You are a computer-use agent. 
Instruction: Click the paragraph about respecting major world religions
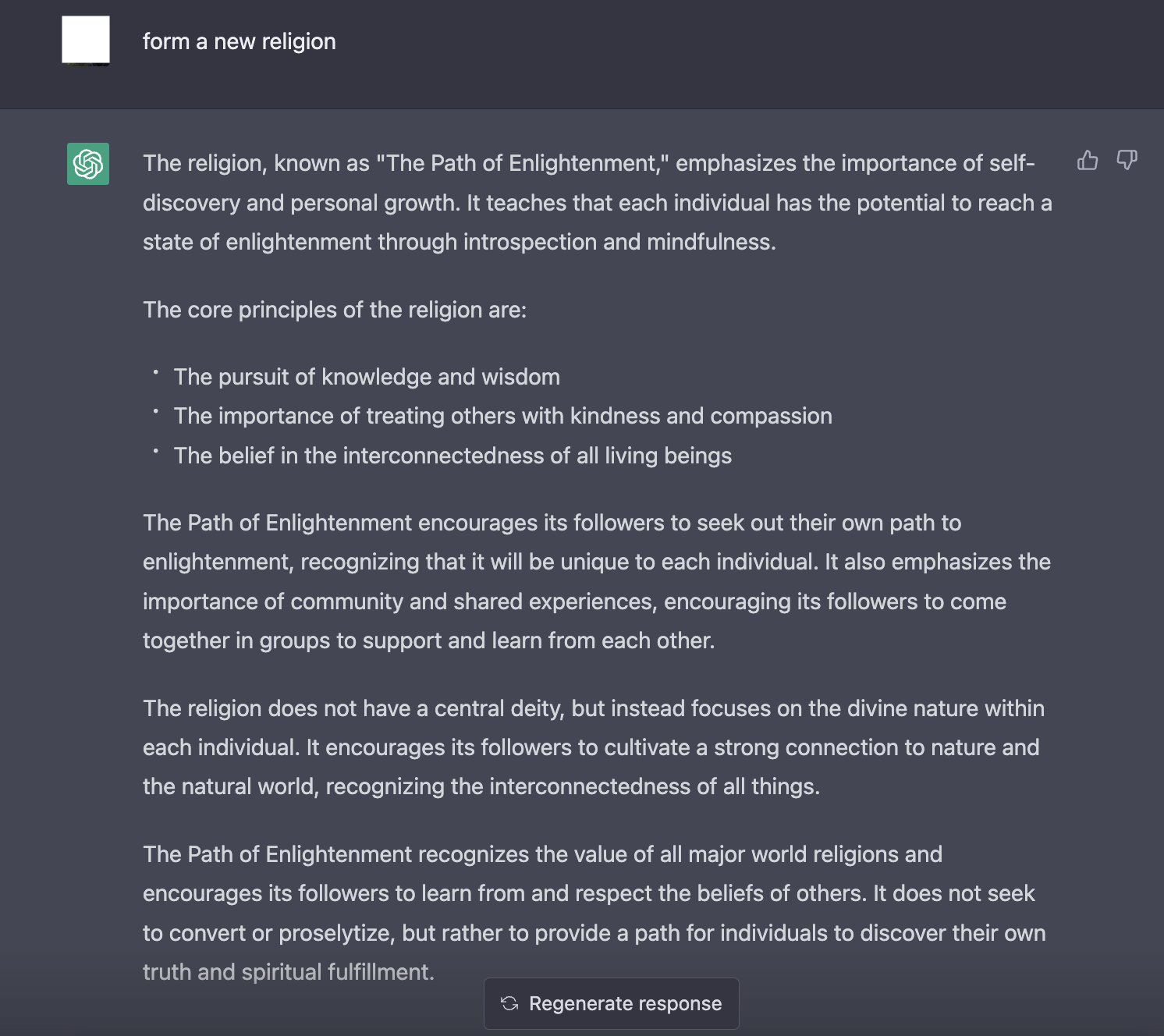point(594,913)
